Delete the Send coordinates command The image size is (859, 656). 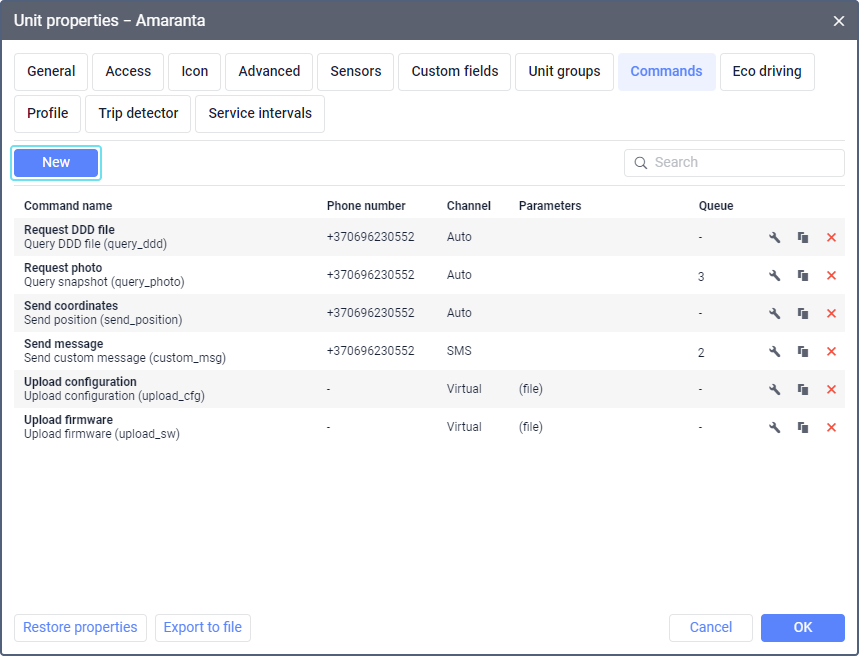pos(831,313)
